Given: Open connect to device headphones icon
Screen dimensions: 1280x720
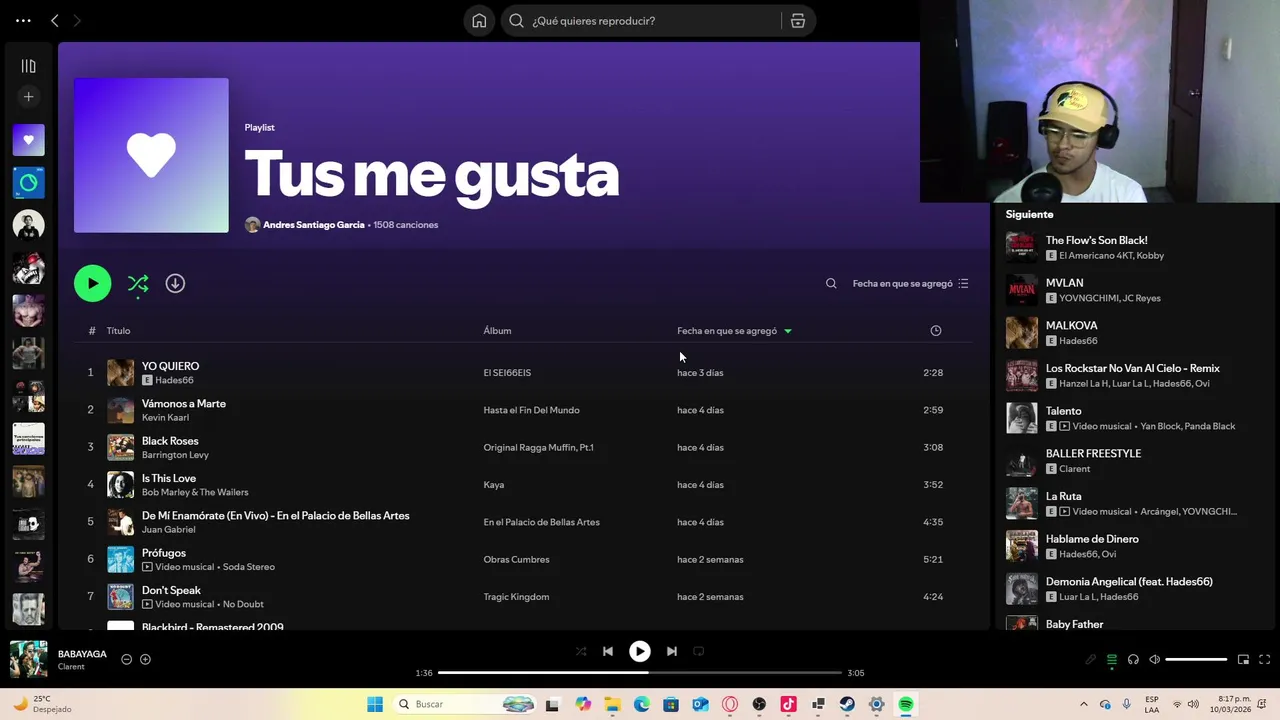Looking at the screenshot, I should [x=1133, y=659].
